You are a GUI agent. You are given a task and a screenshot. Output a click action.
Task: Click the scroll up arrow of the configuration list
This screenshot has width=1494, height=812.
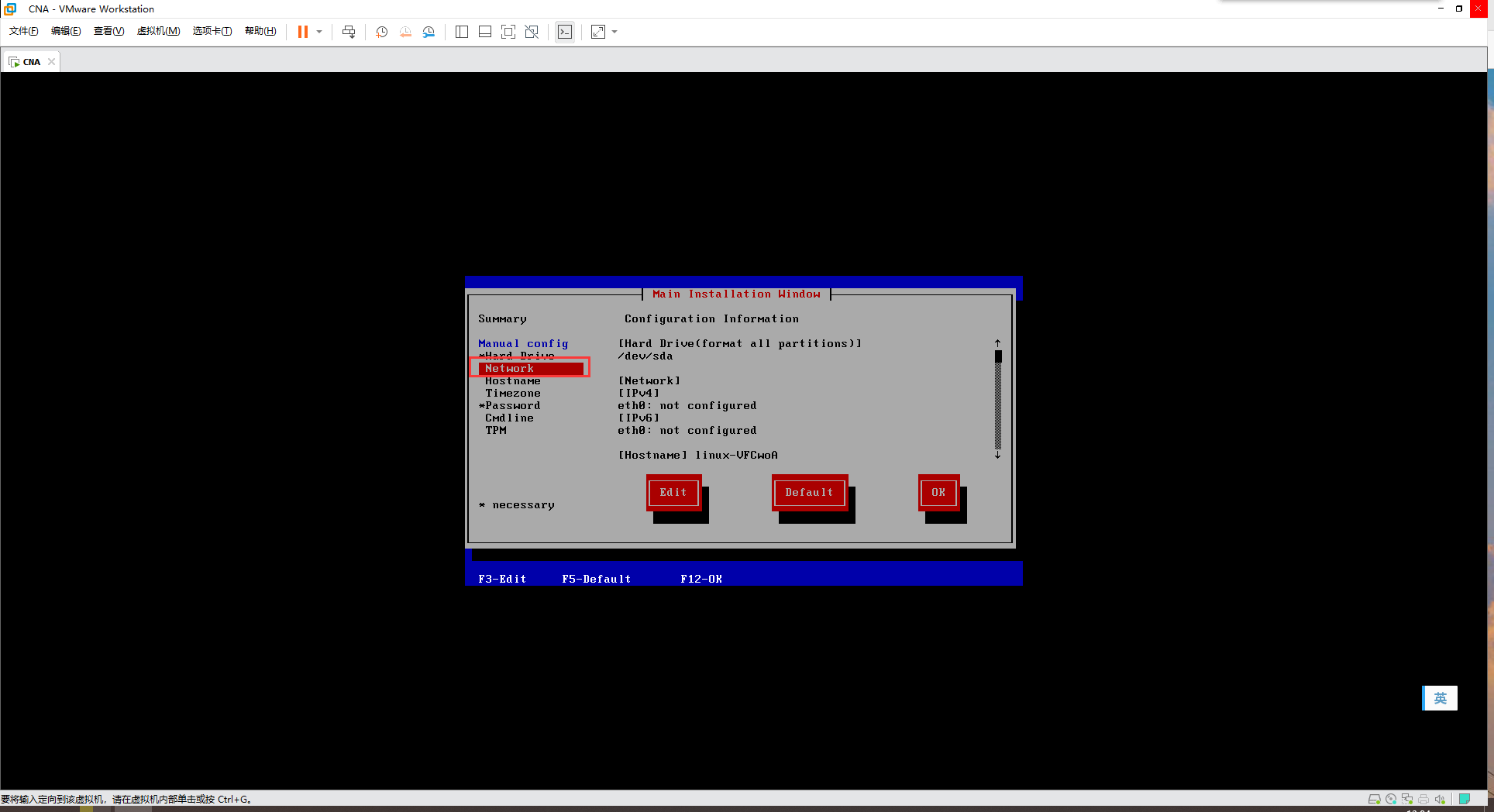(x=998, y=342)
